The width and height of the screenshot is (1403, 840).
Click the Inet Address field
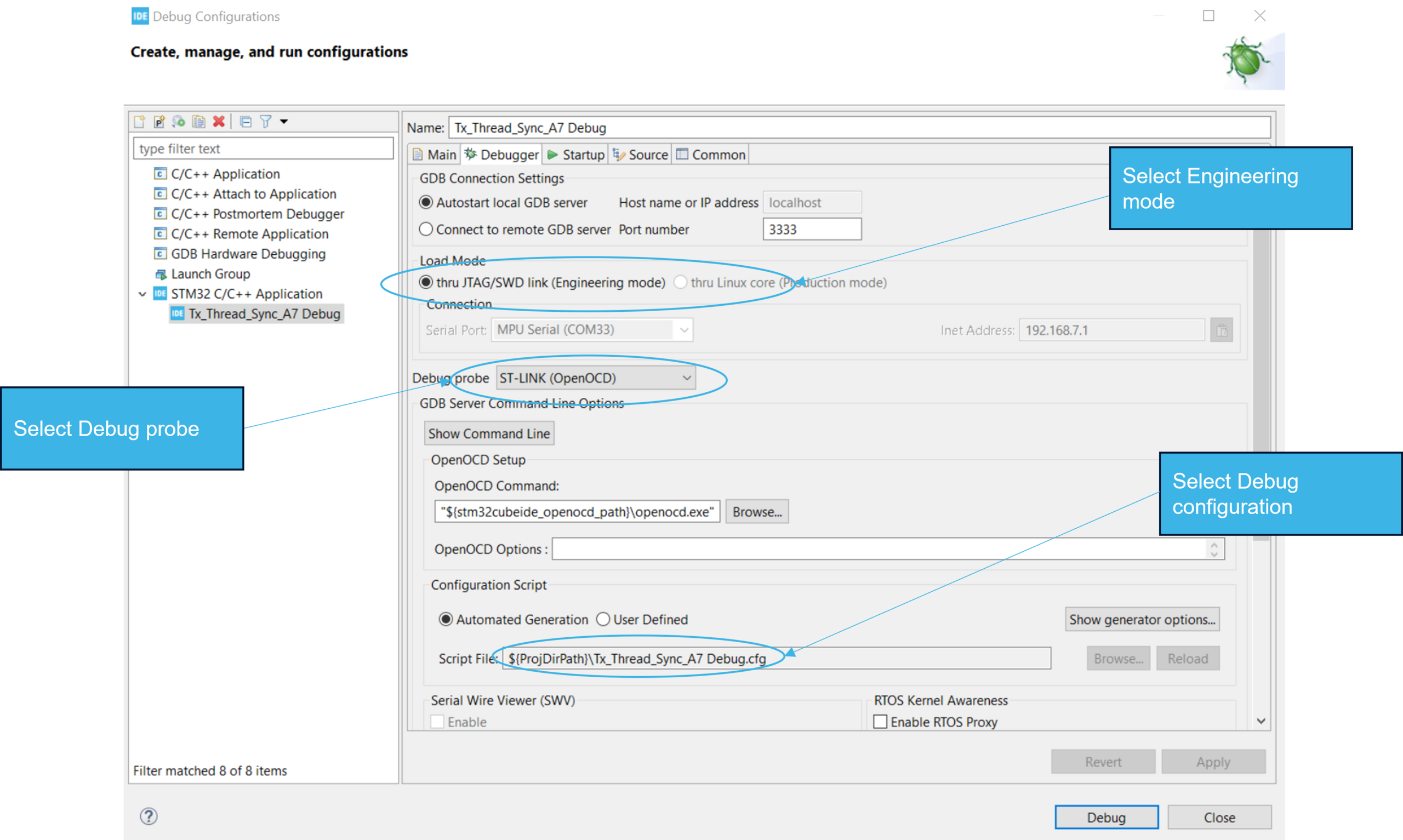point(1111,330)
